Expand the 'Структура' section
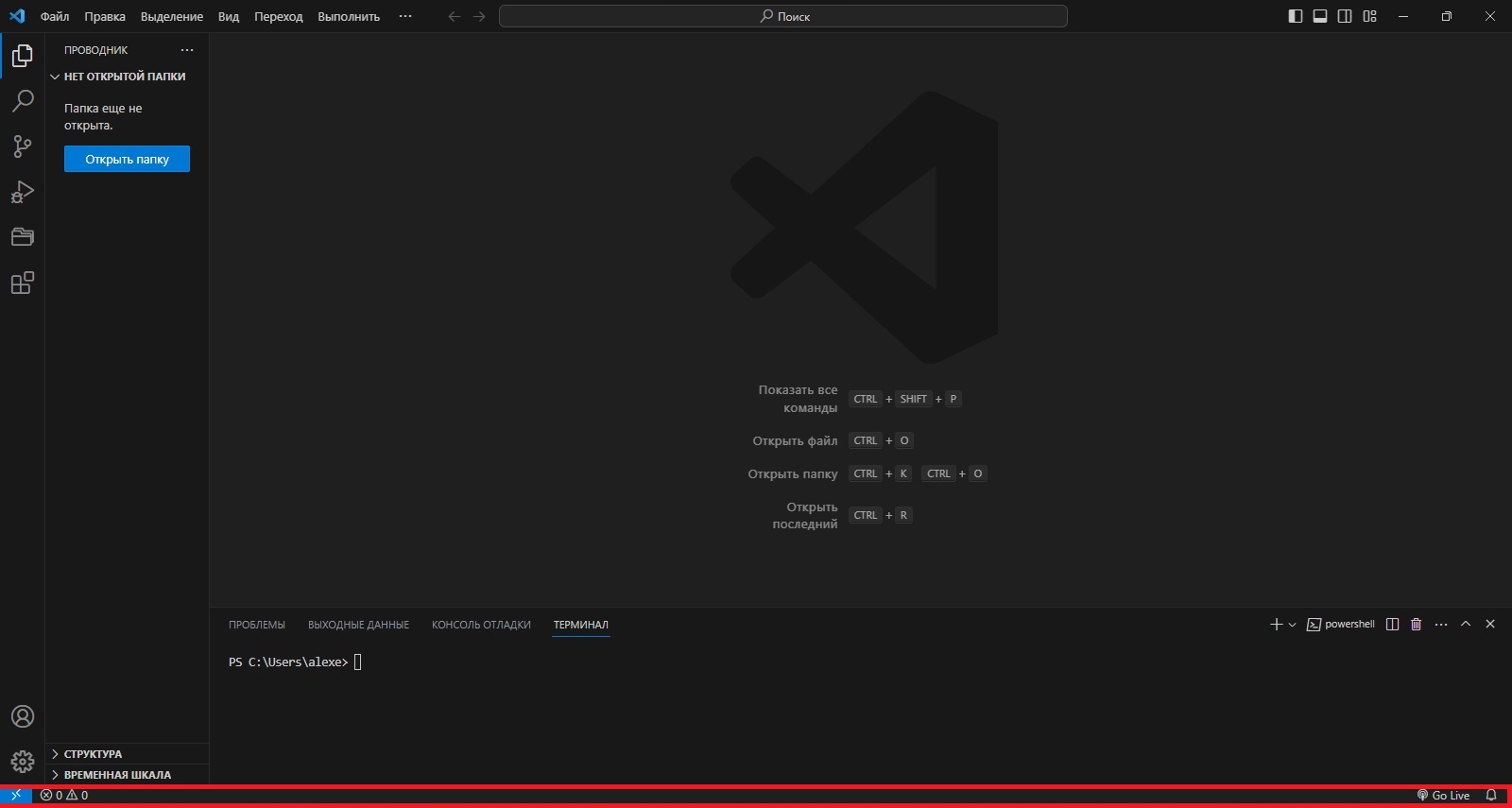Image resolution: width=1512 pixels, height=808 pixels. pyautogui.click(x=127, y=754)
